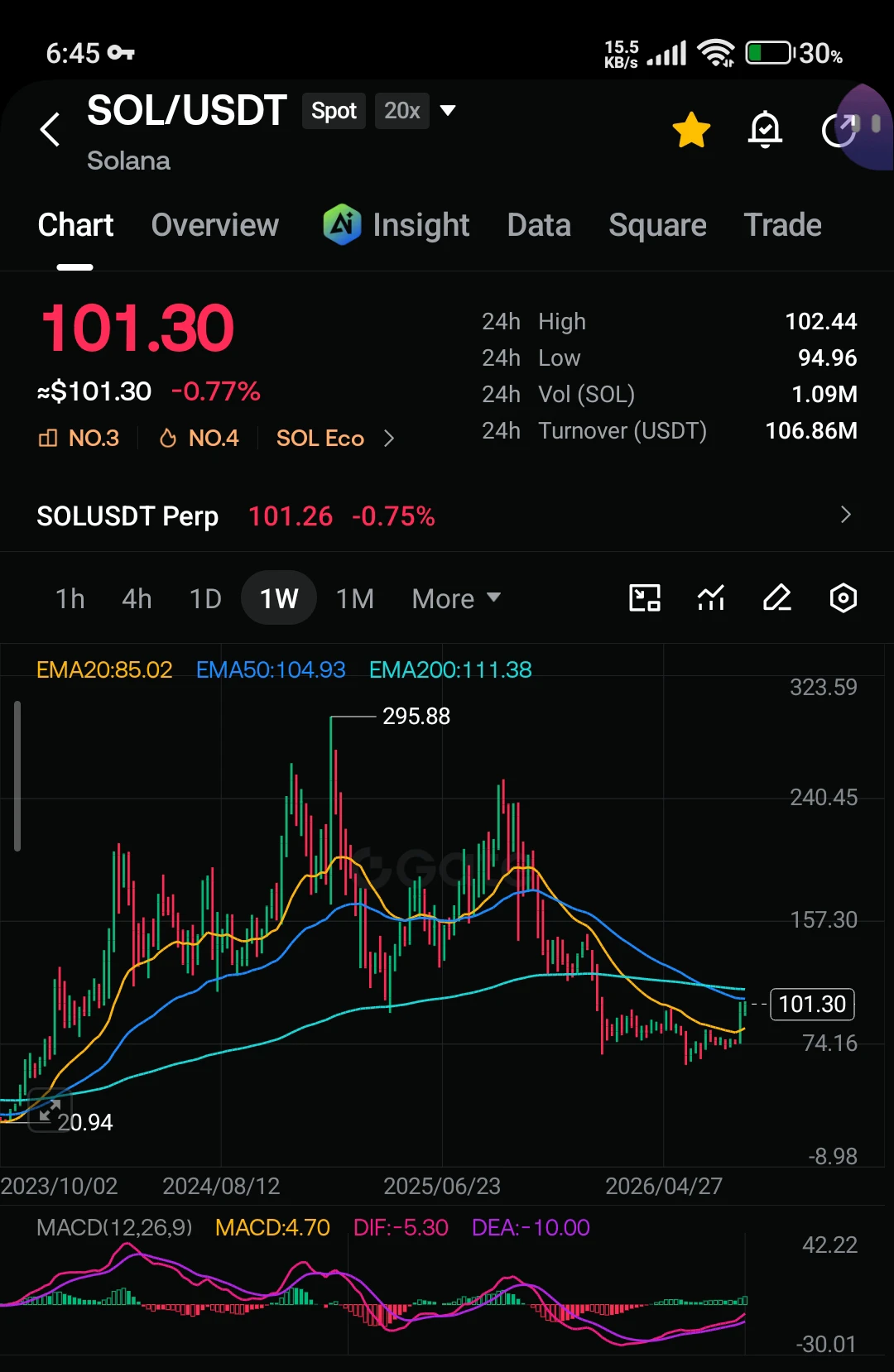
Task: Go back using the left arrow
Action: (50, 129)
